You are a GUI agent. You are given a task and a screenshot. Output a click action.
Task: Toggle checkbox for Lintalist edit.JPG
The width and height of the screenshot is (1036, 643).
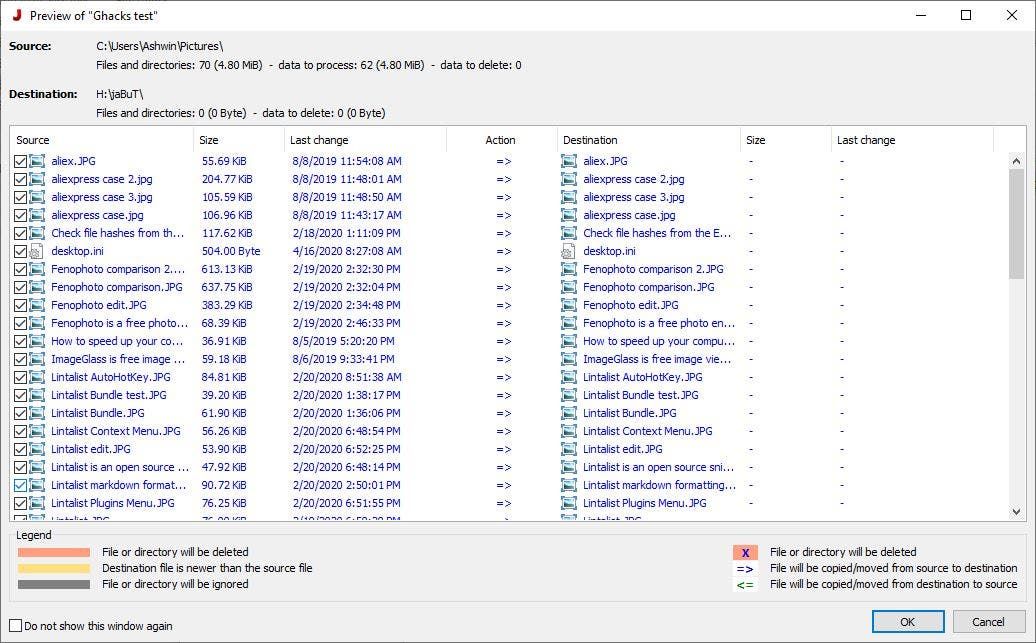pos(20,449)
